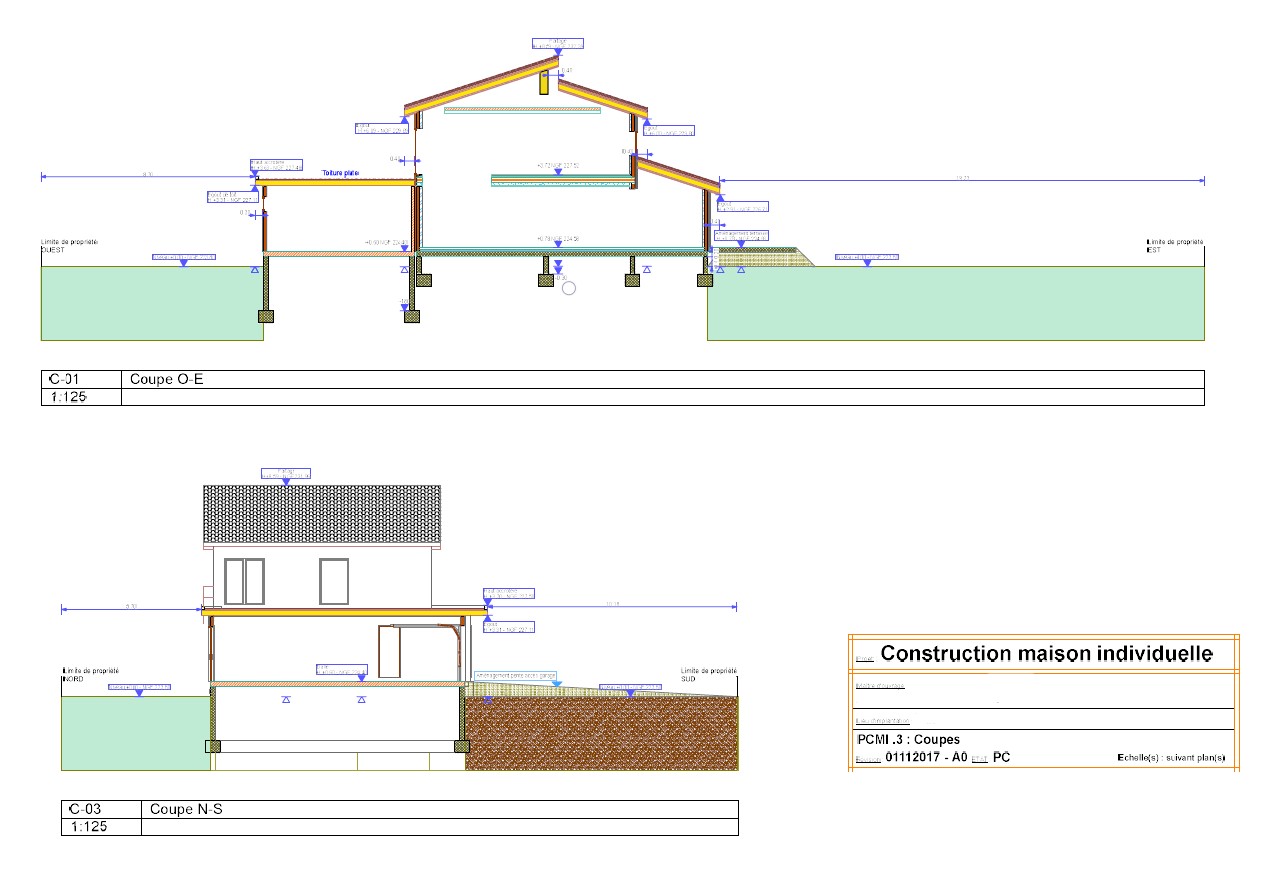Click the "Limite de propriété EST" label
This screenshot has width=1277, height=895.
[1174, 246]
